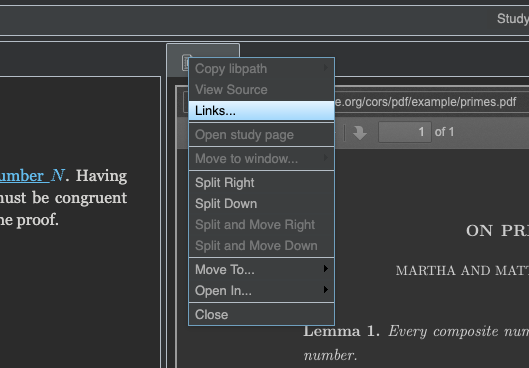Click the 'Lemma 1.' heading text
The image size is (529, 368).
341,331
